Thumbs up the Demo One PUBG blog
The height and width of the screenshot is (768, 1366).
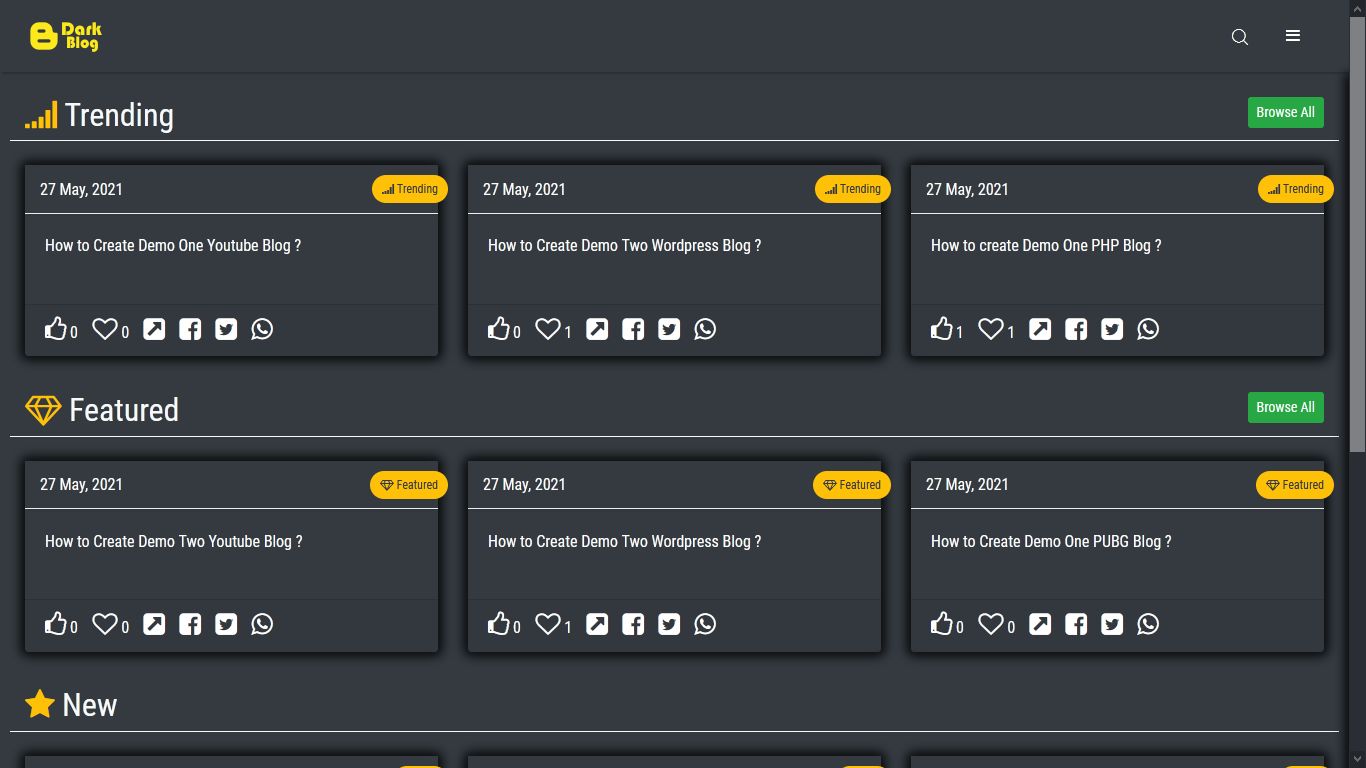click(x=942, y=622)
